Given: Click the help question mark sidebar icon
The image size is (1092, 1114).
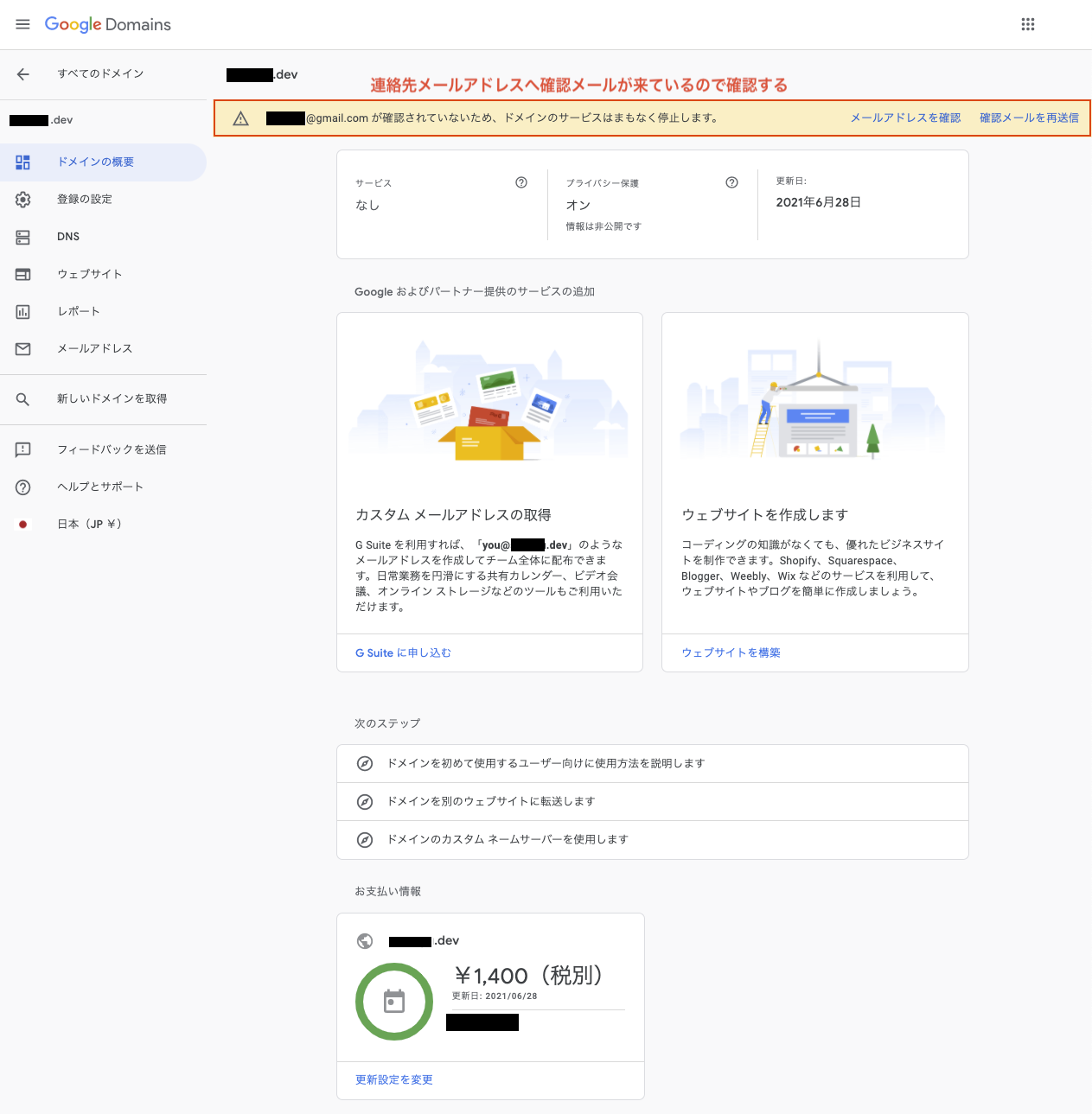Looking at the screenshot, I should tap(23, 487).
